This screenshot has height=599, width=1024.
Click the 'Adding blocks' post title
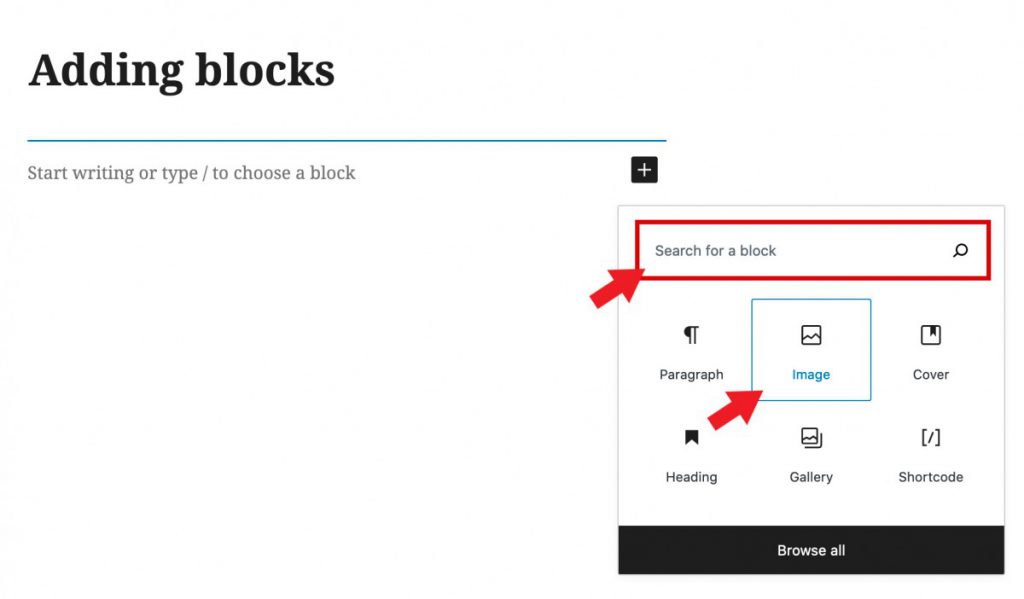(x=182, y=71)
